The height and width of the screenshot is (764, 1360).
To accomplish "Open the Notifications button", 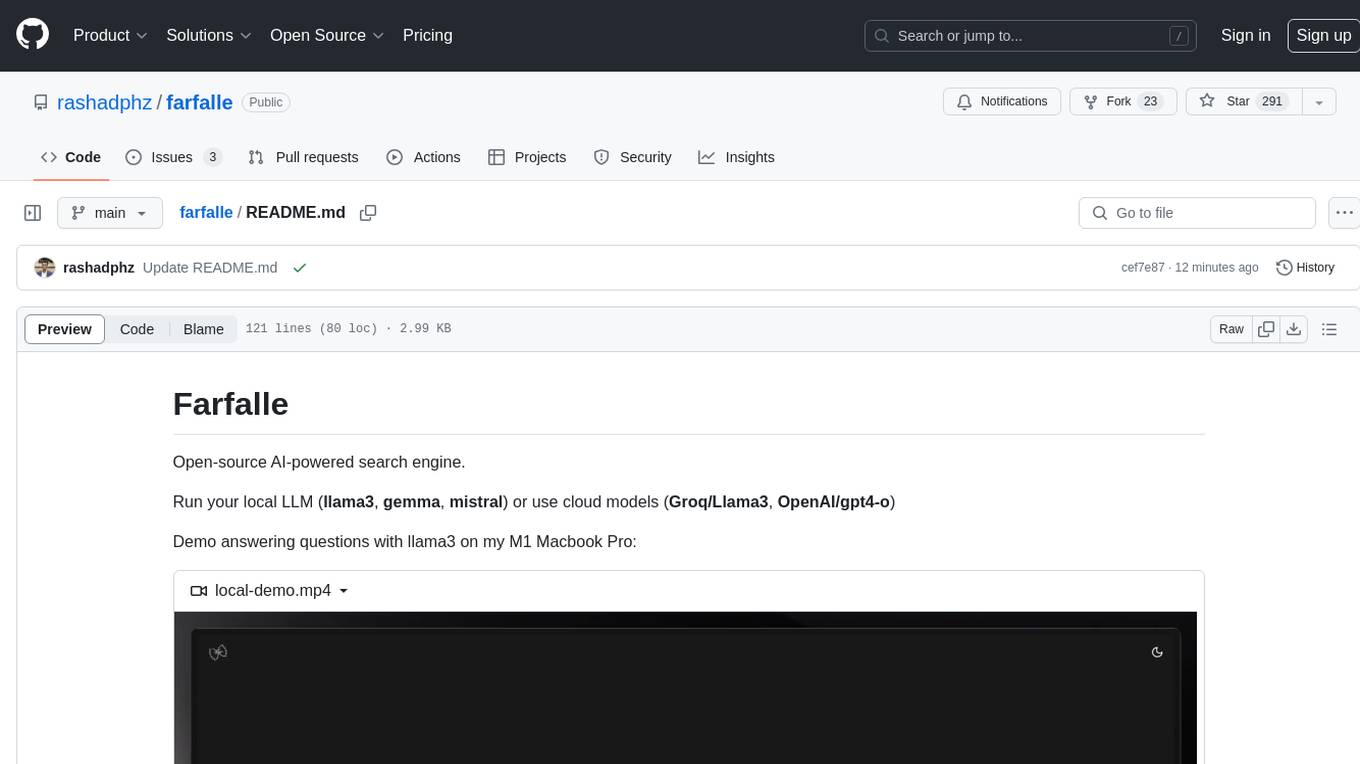I will pyautogui.click(x=1002, y=102).
